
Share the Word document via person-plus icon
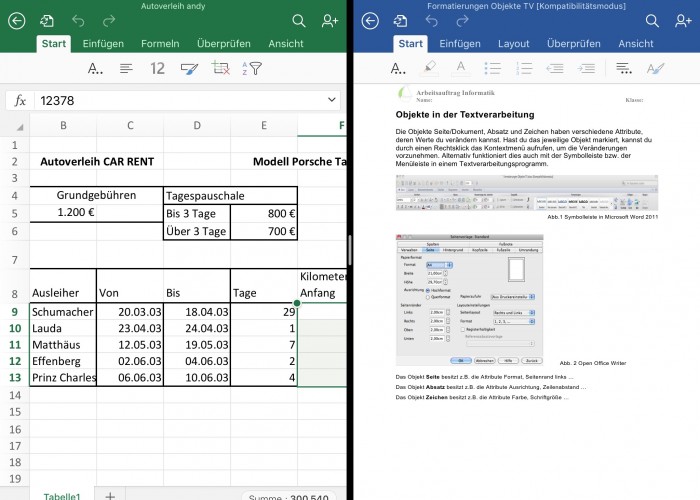(x=684, y=20)
